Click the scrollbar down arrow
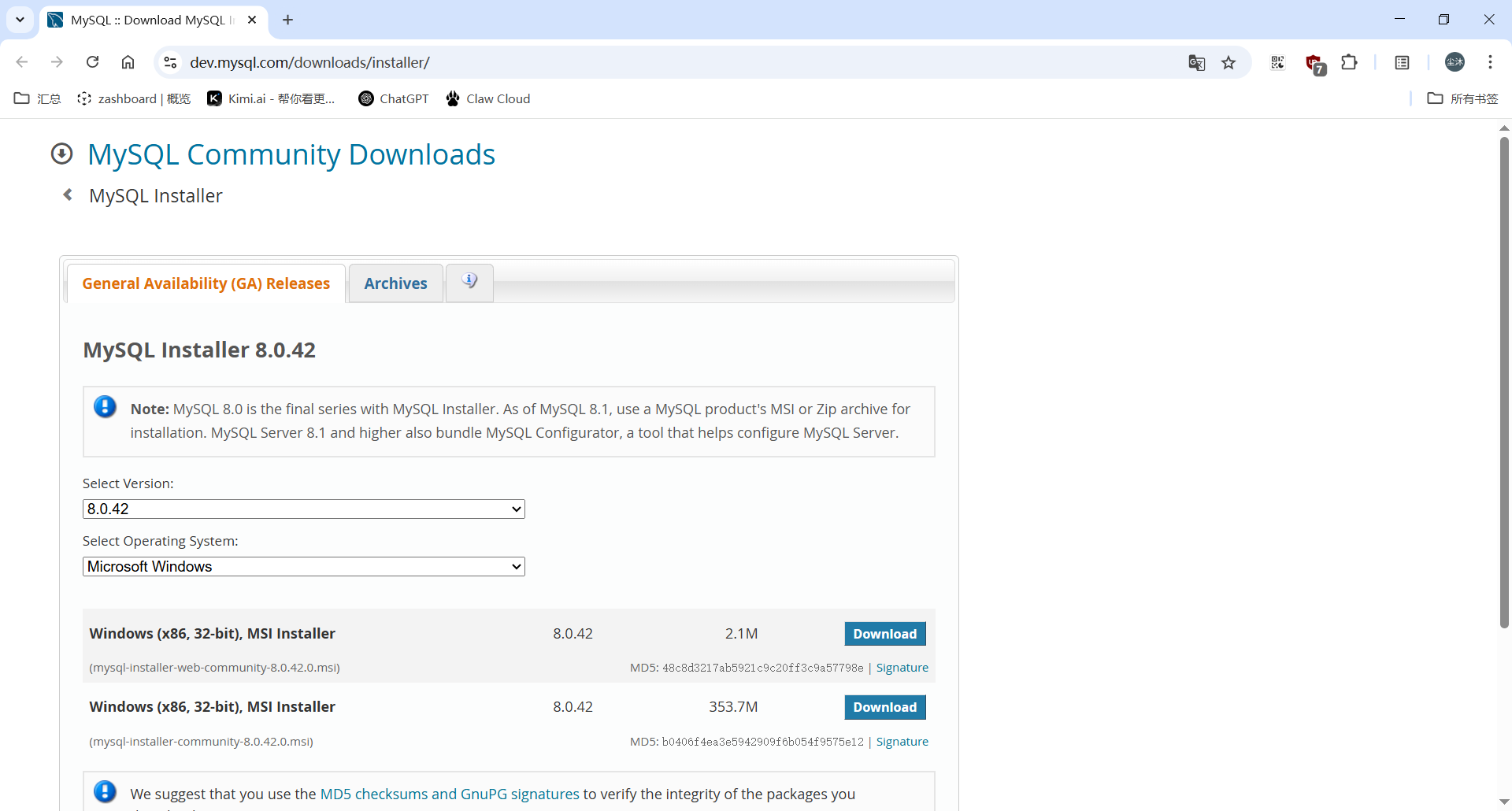 (1504, 802)
